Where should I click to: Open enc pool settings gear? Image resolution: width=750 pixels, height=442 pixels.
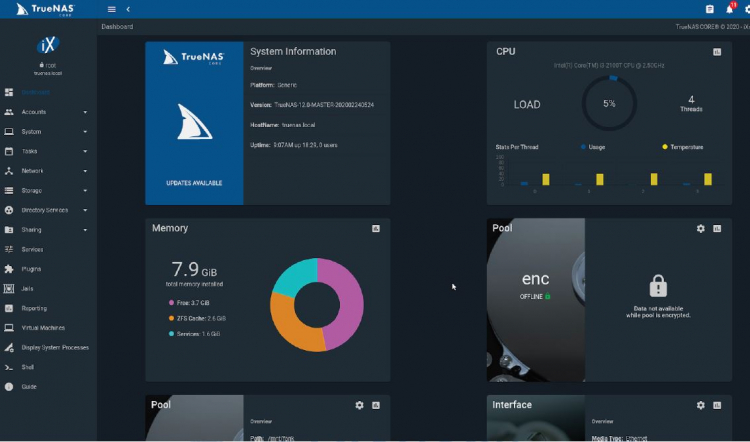pos(700,229)
